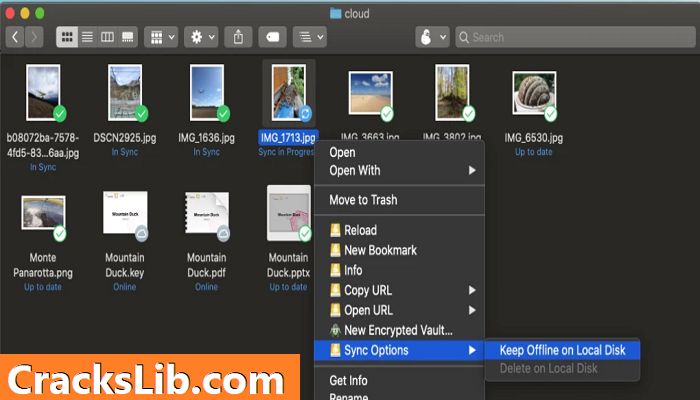
Task: Click the arrow next to Open With
Action: click(x=472, y=170)
